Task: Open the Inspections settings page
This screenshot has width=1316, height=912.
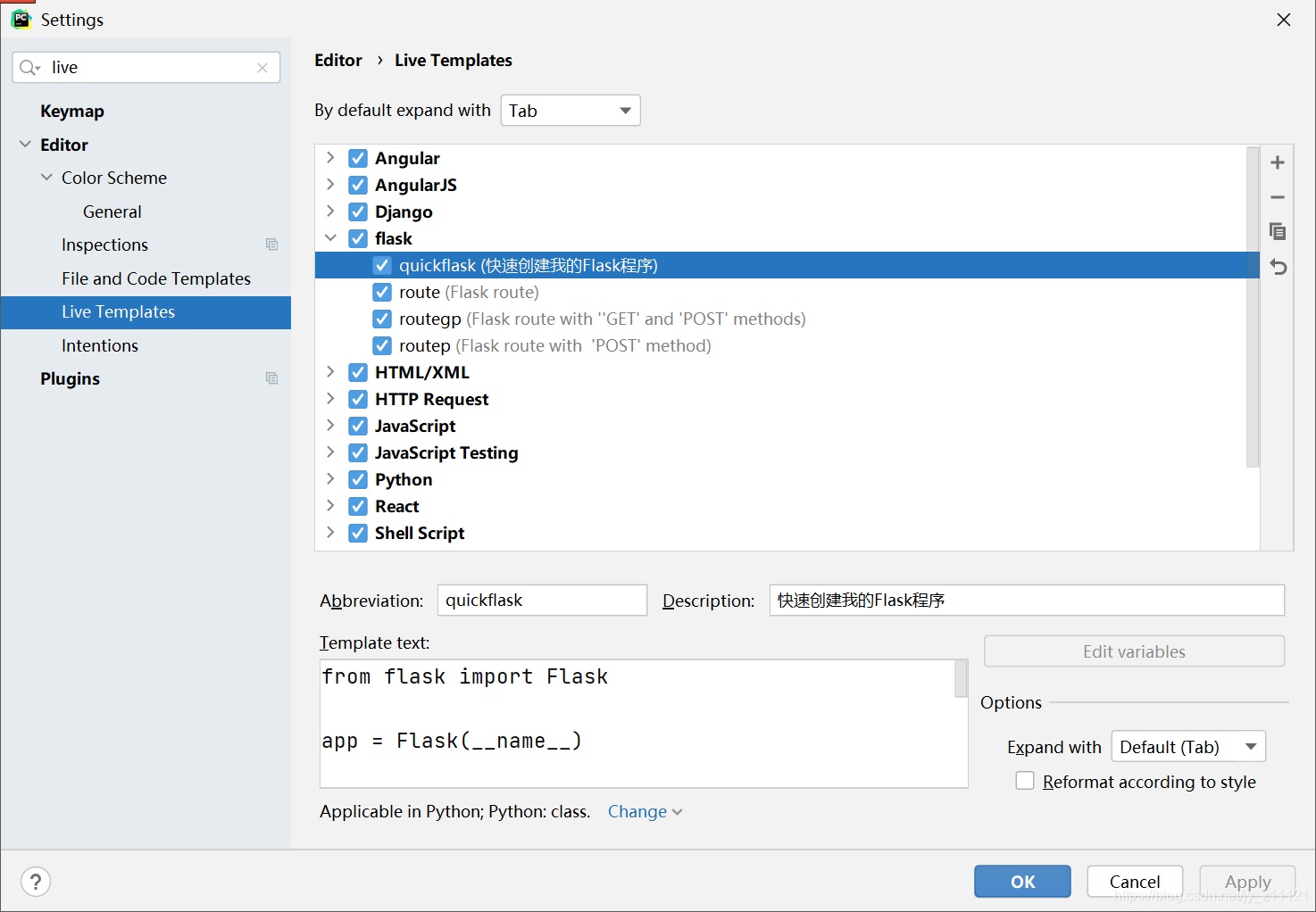Action: click(104, 245)
